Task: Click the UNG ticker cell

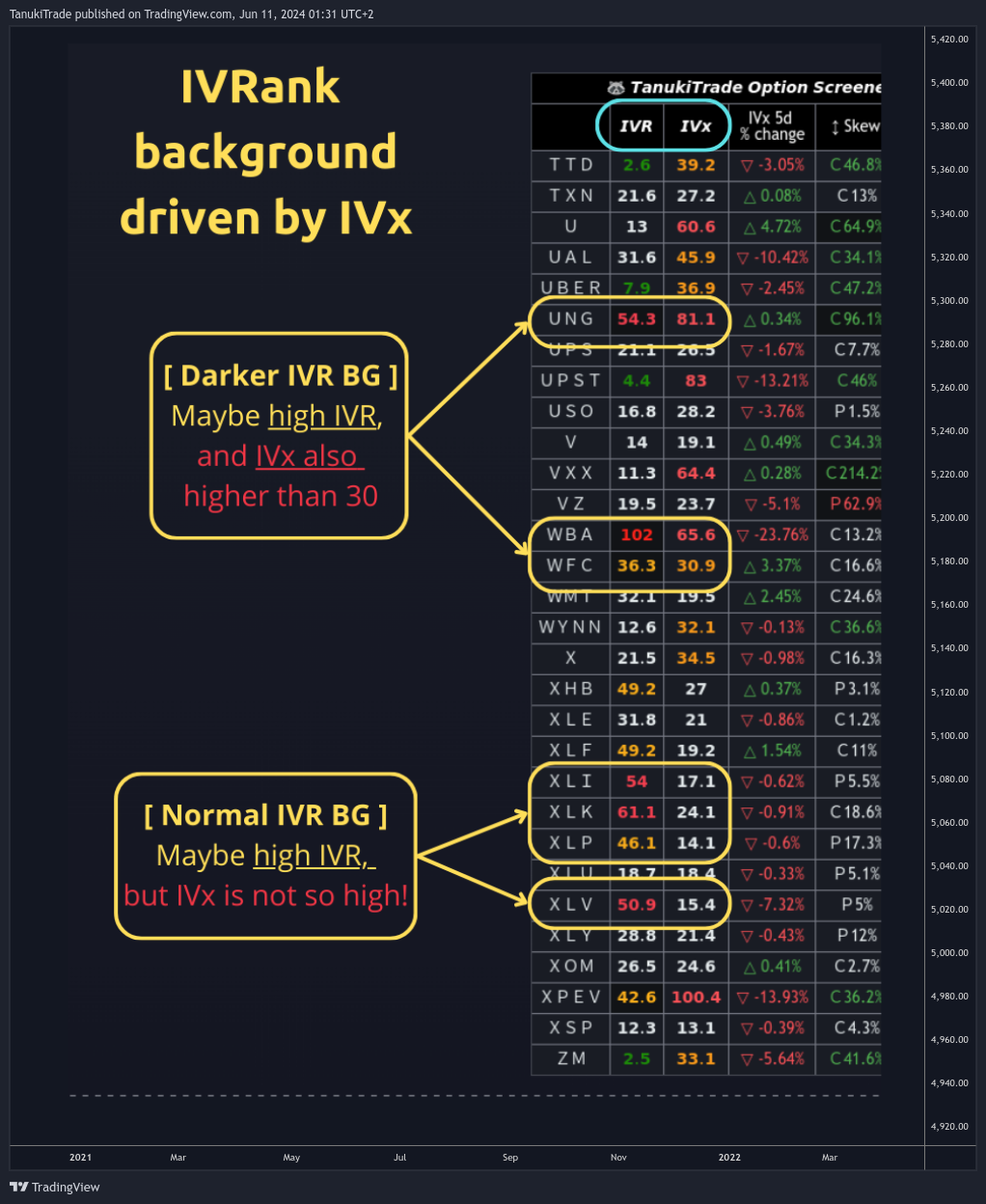Action: (x=571, y=319)
